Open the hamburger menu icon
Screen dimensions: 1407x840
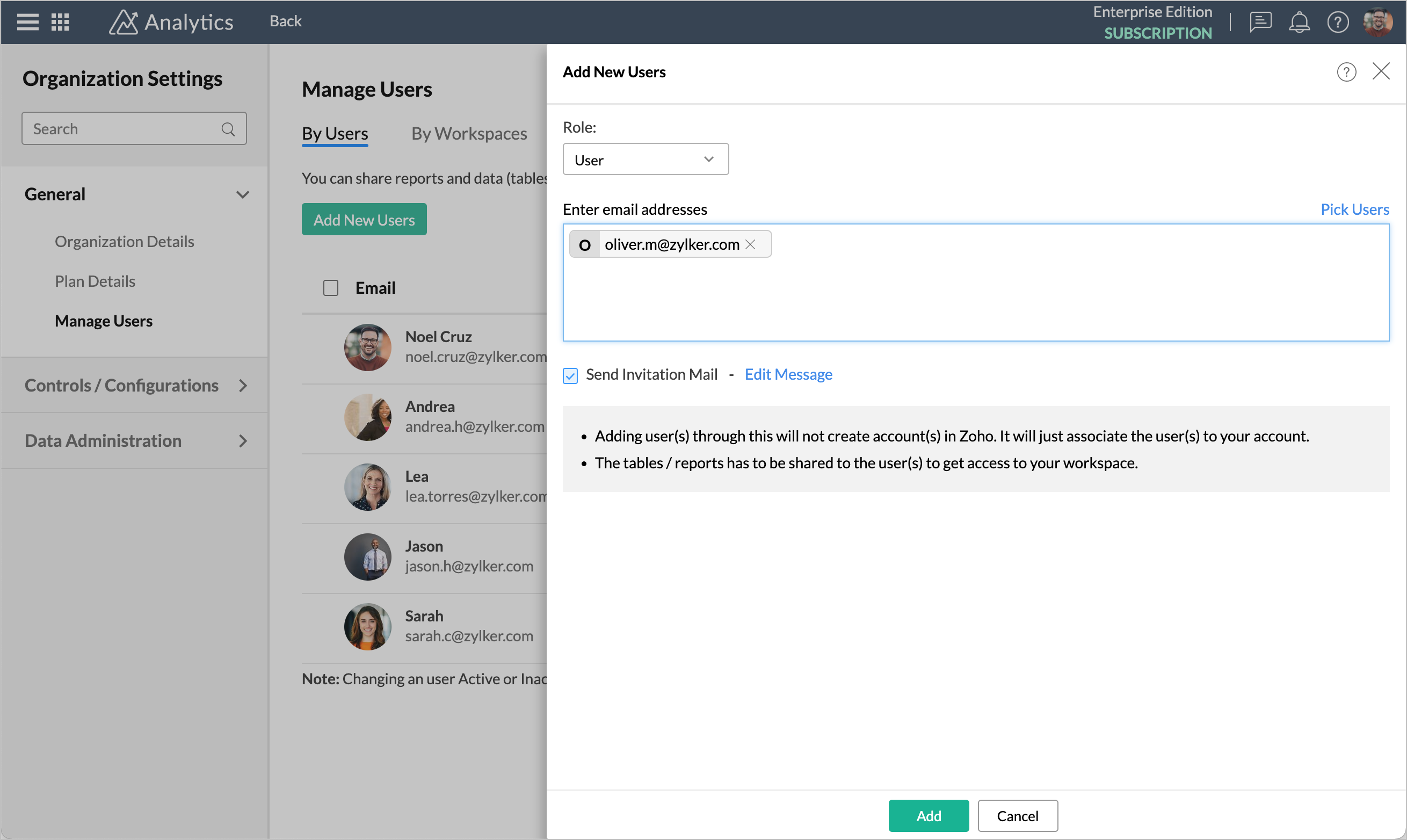pos(28,22)
